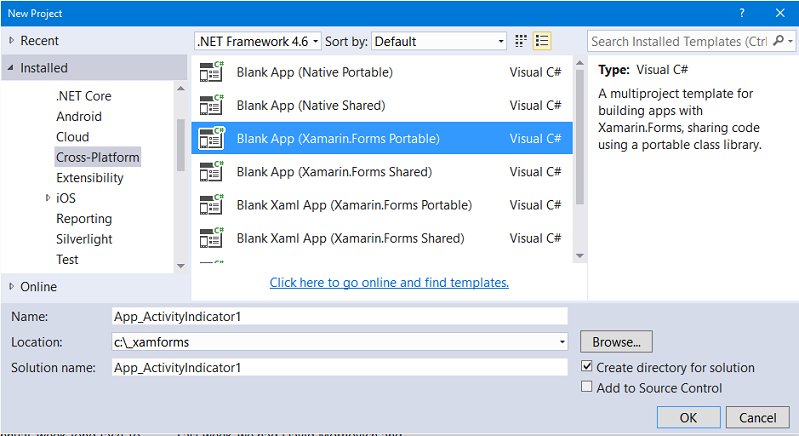Switch to small icons view
The image size is (799, 436).
520,41
